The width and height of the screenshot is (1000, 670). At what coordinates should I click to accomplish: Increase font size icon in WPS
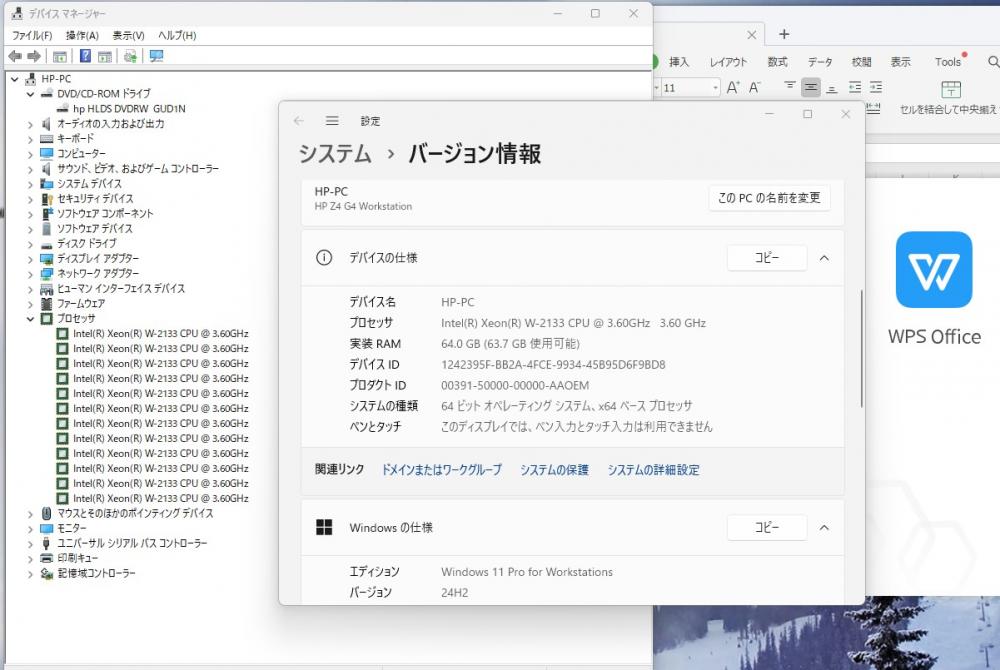[733, 87]
